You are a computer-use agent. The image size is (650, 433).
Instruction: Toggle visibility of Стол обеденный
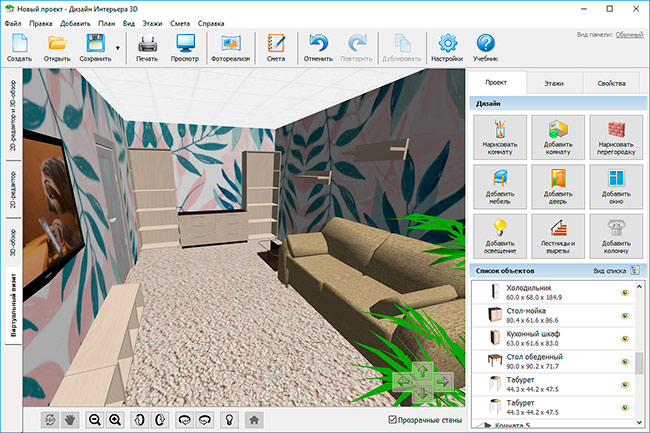click(626, 362)
